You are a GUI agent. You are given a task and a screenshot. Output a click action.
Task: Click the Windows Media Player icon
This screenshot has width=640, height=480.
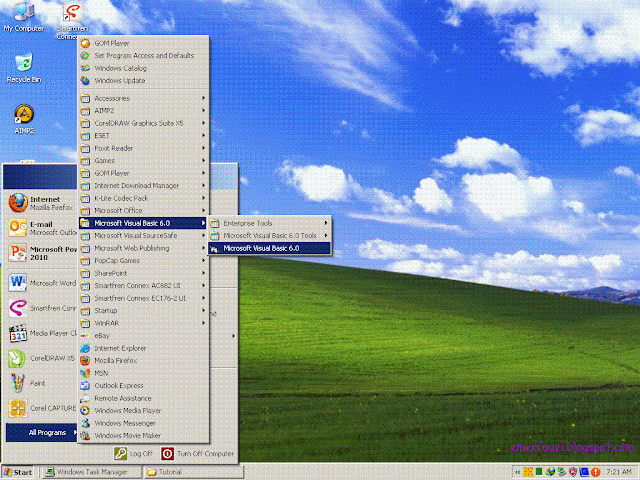point(85,411)
